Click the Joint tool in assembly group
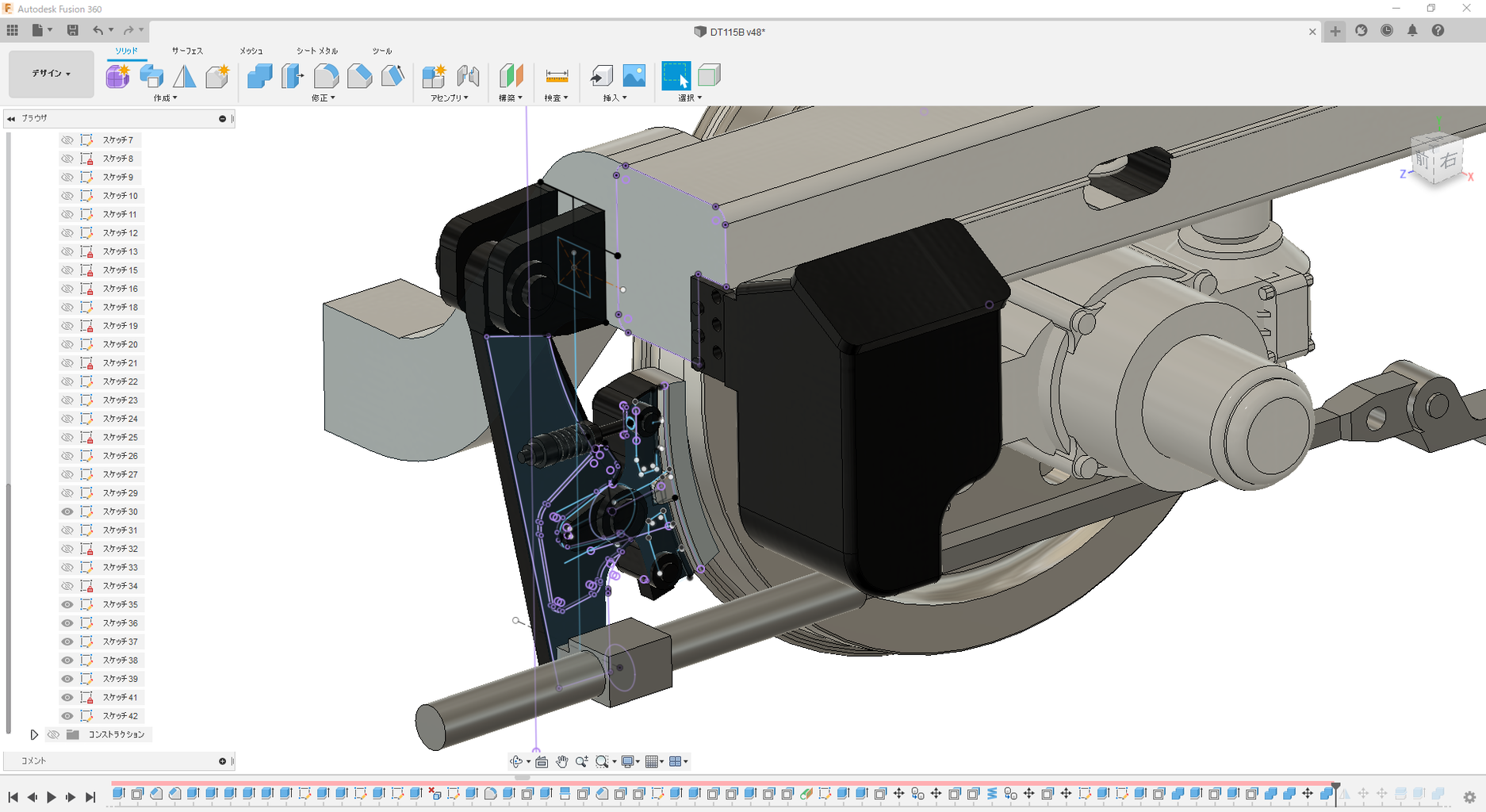The height and width of the screenshot is (812, 1486). click(x=468, y=76)
